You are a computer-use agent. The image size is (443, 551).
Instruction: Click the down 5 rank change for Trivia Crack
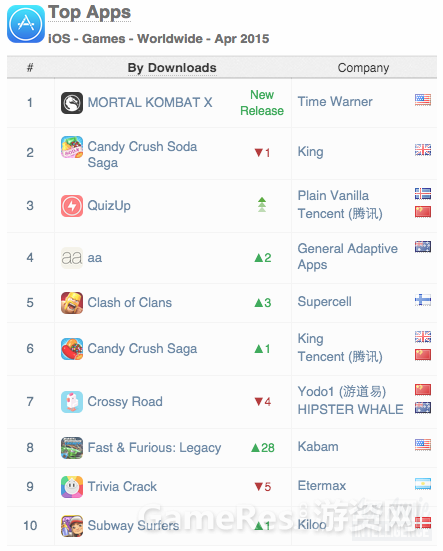tap(263, 487)
